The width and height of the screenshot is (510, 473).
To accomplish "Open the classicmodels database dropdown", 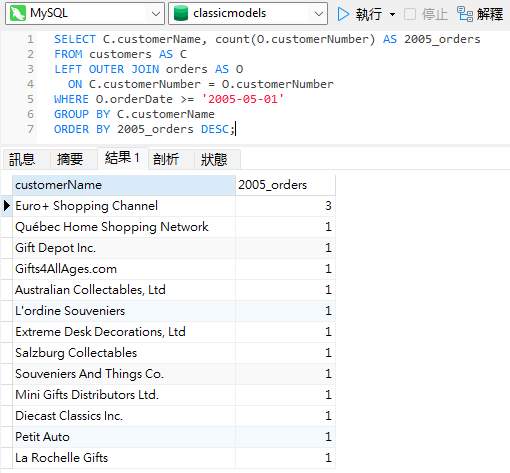I will coord(319,14).
